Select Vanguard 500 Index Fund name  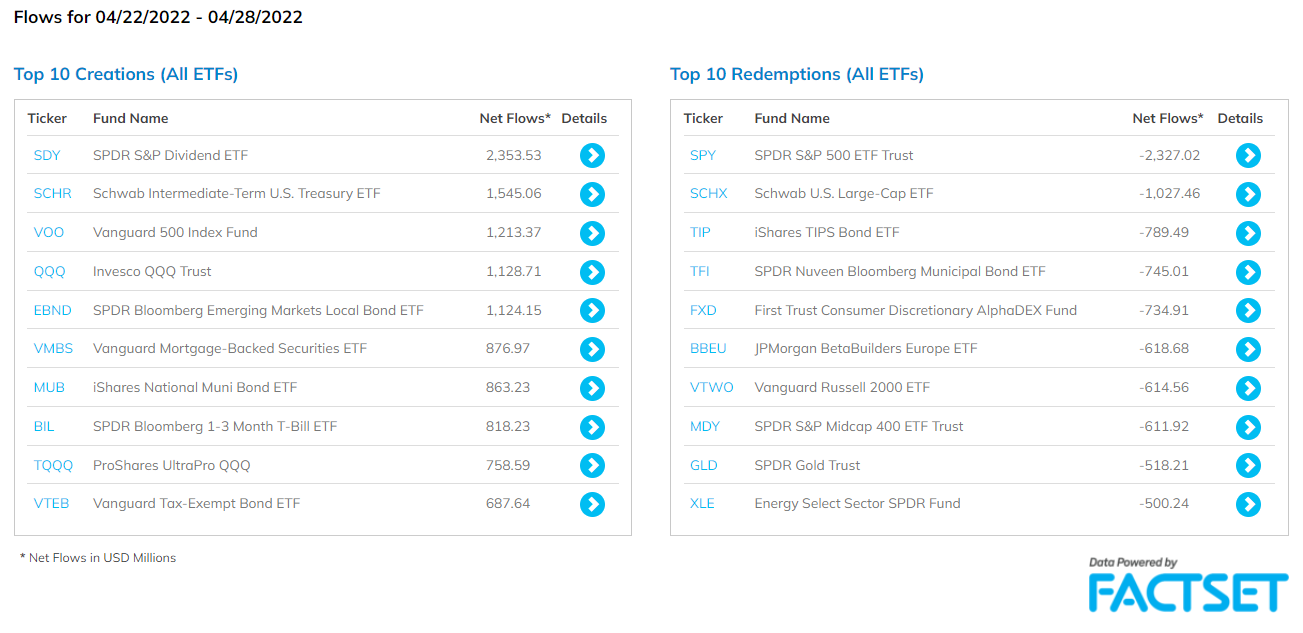[175, 233]
